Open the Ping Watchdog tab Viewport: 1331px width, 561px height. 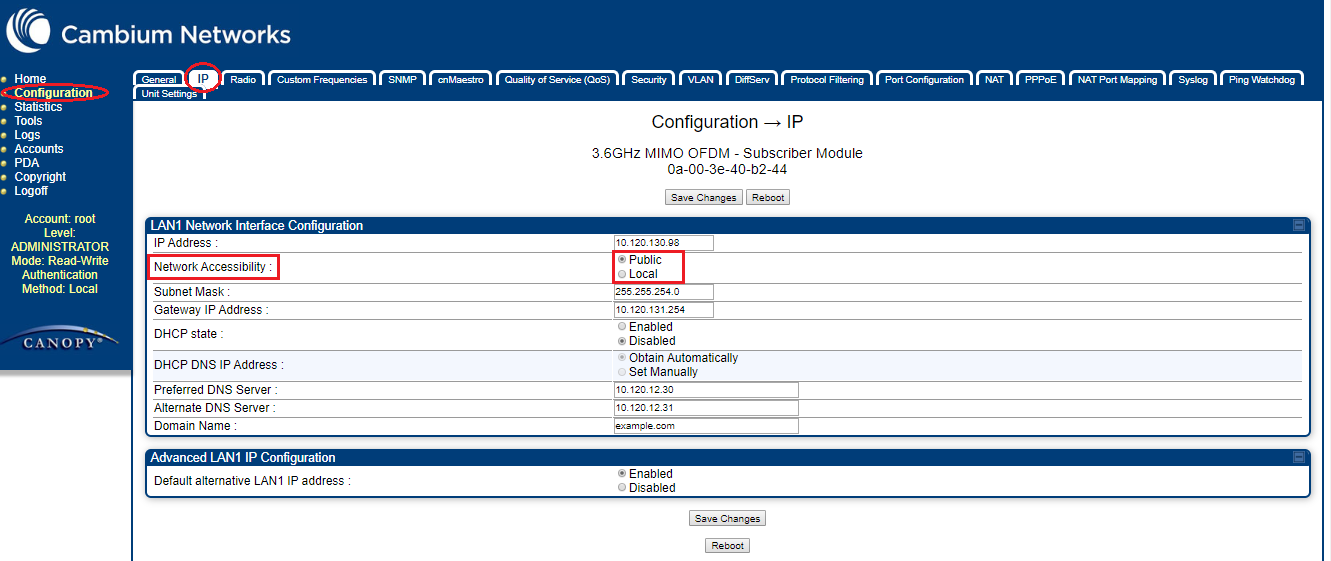[1261, 79]
